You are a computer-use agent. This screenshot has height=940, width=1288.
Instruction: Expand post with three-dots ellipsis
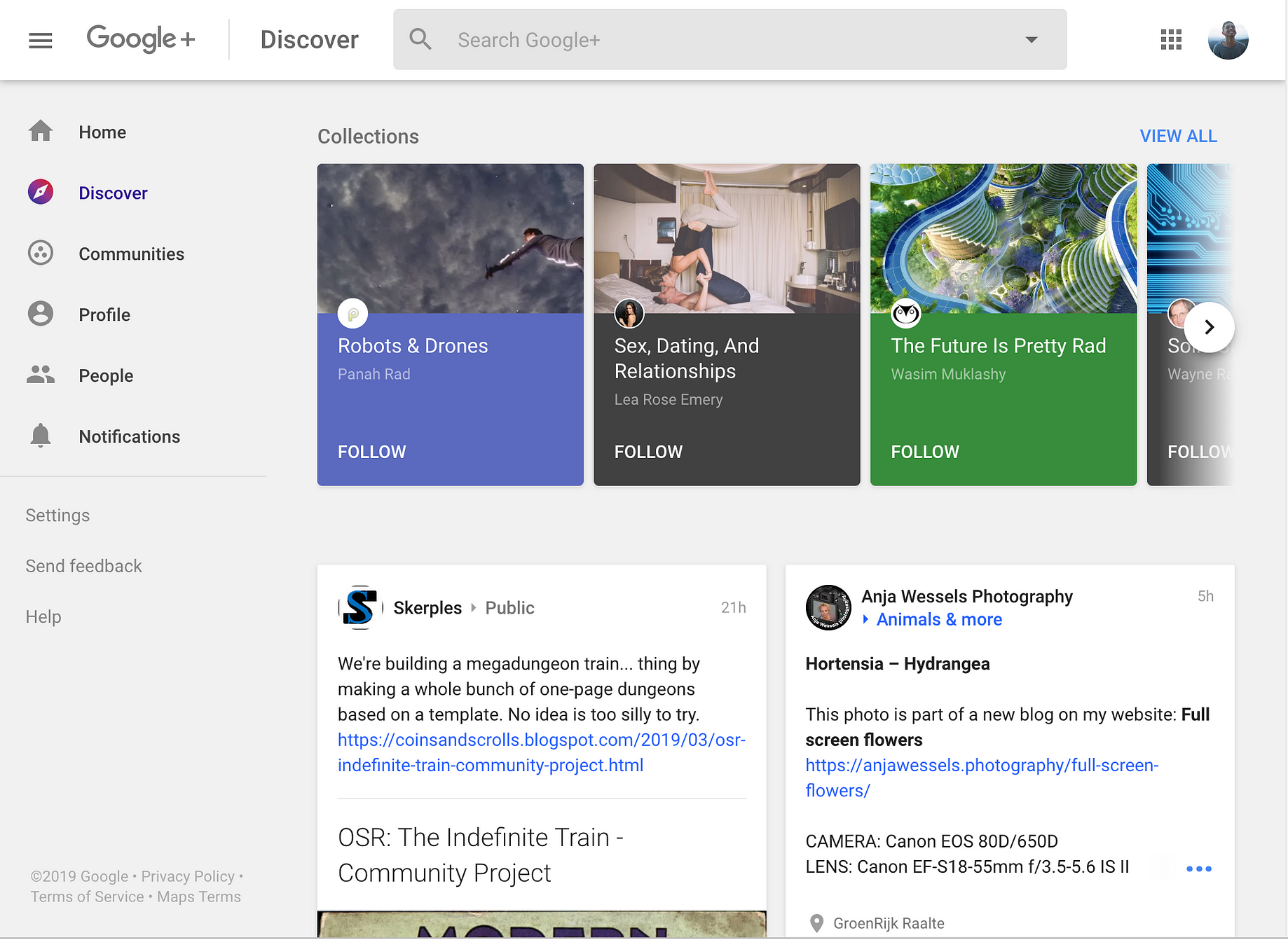tap(1199, 869)
